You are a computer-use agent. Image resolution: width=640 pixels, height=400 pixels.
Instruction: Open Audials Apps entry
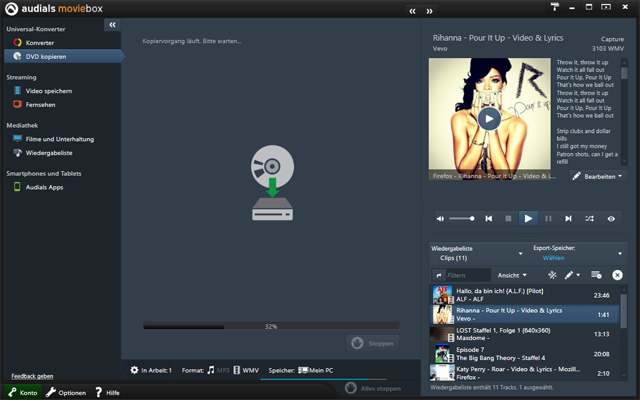(44, 187)
